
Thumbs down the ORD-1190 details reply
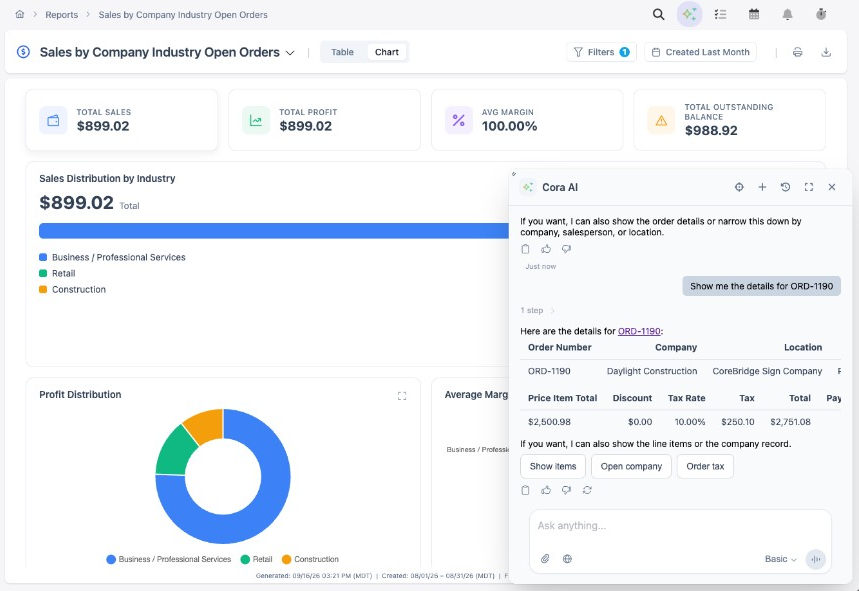pyautogui.click(x=566, y=490)
